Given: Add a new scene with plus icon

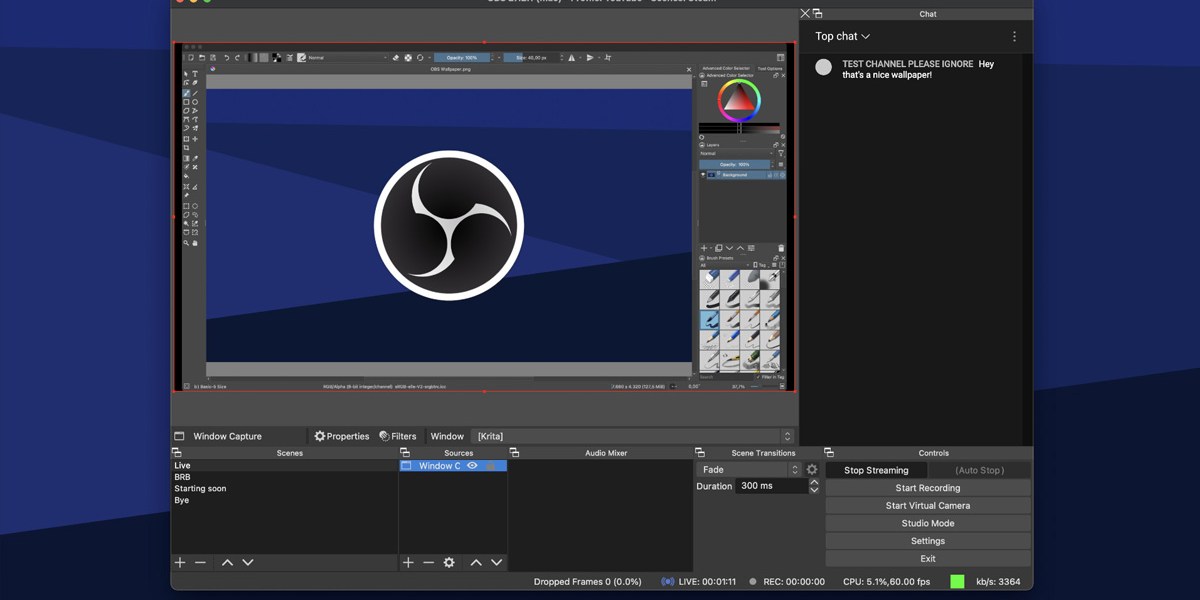Looking at the screenshot, I should 180,563.
